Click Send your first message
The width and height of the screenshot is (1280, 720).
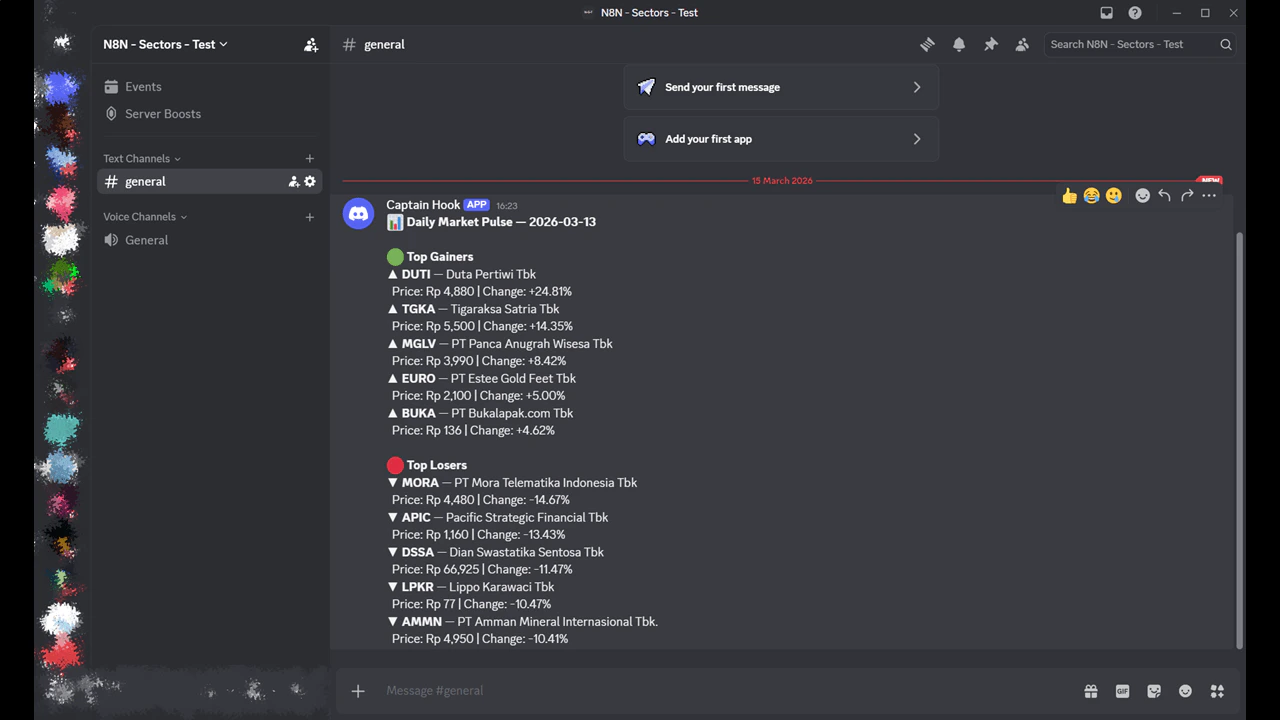point(781,87)
